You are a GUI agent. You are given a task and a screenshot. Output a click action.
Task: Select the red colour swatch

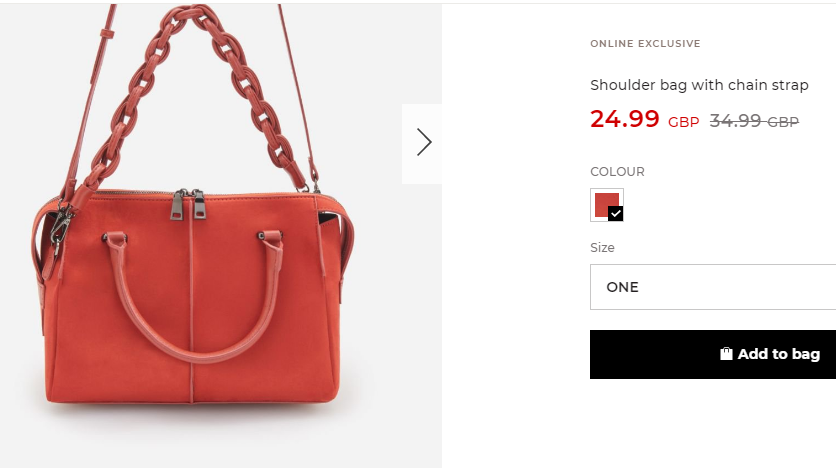pyautogui.click(x=607, y=205)
